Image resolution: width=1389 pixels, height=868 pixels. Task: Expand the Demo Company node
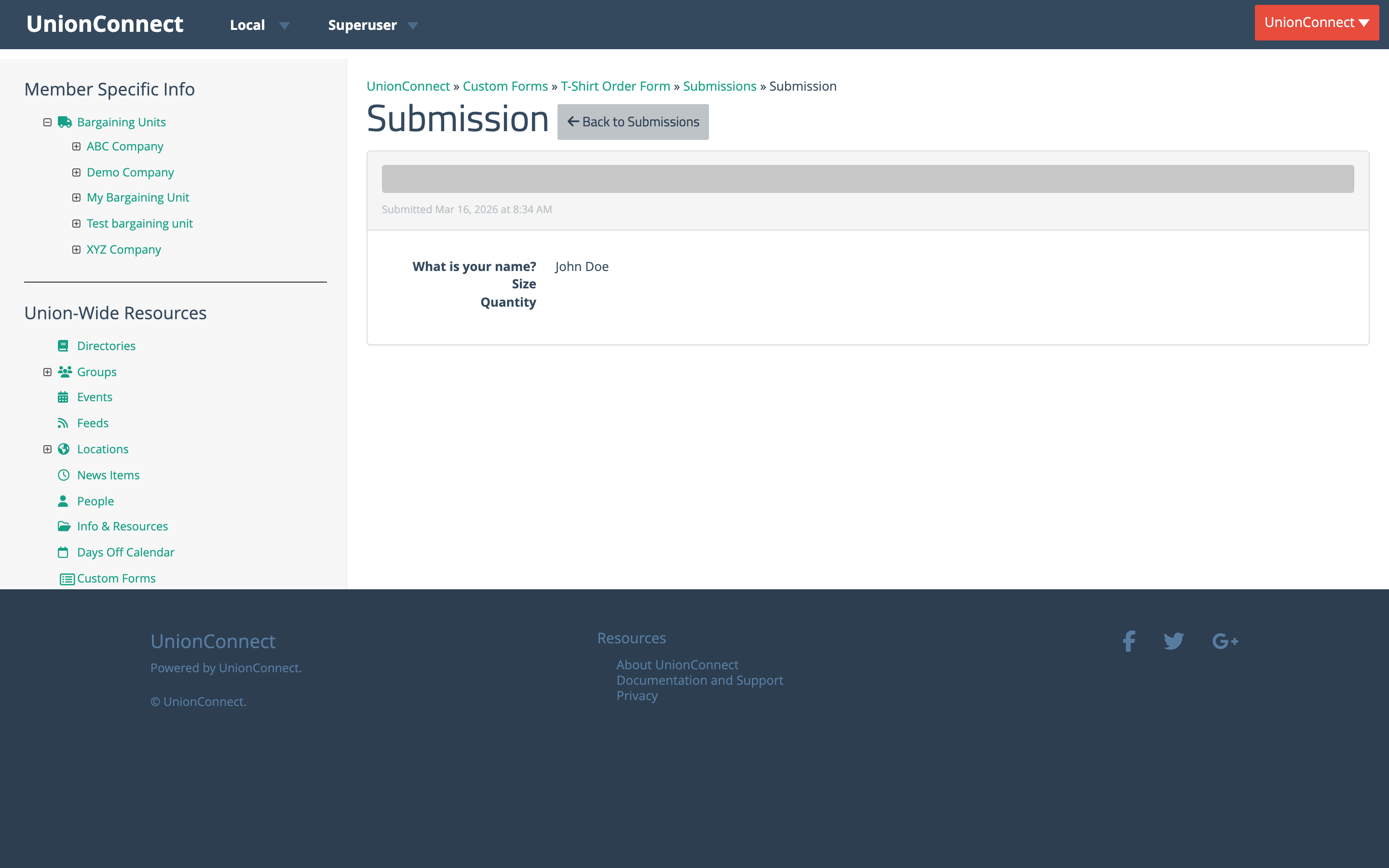coord(76,172)
